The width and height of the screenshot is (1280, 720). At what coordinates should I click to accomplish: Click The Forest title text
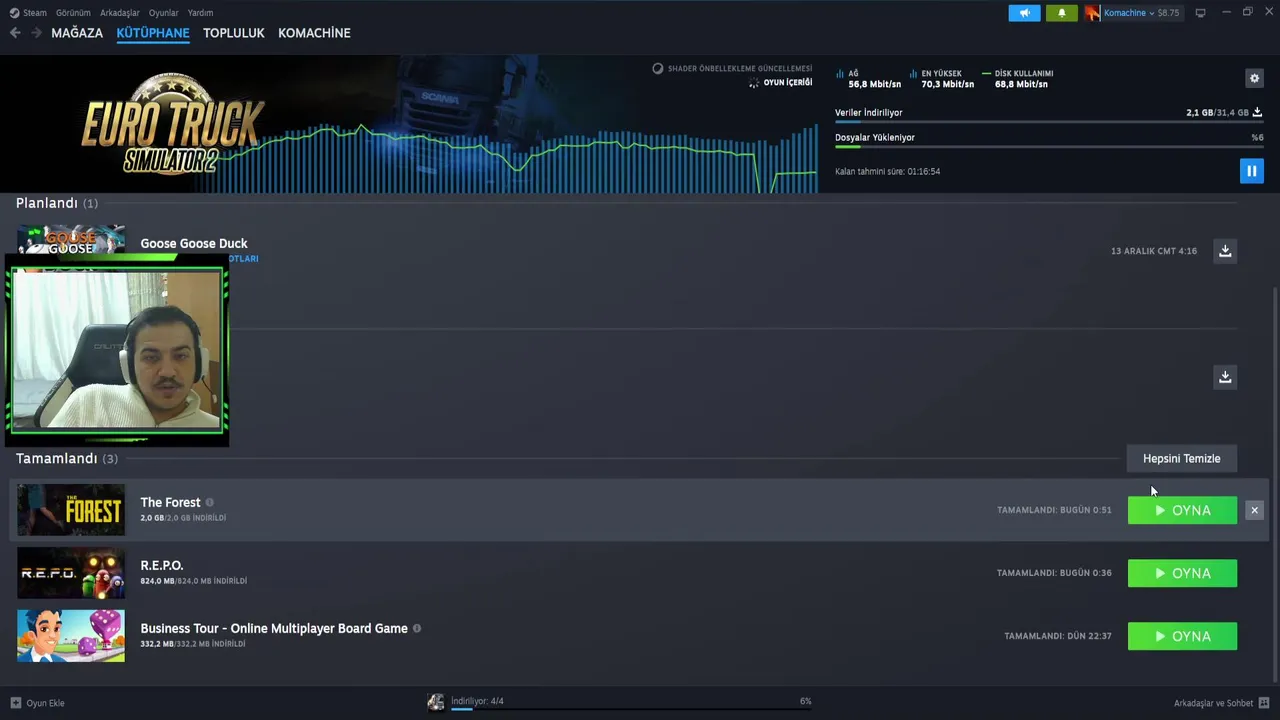tap(170, 502)
